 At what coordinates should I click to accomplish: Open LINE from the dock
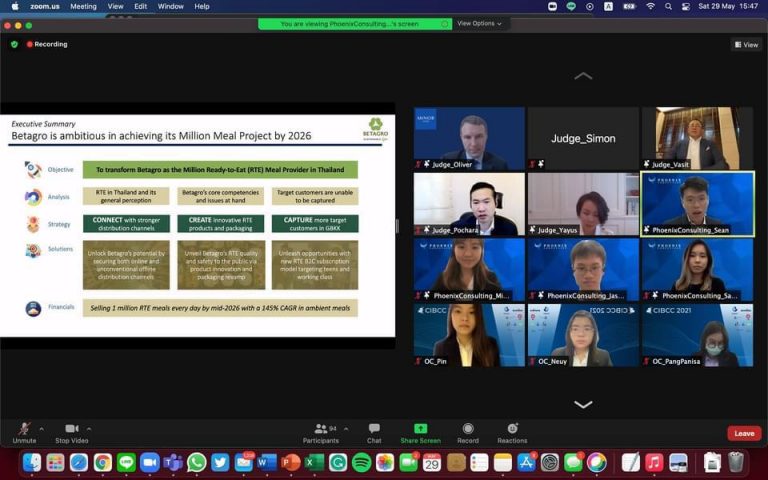pyautogui.click(x=126, y=462)
